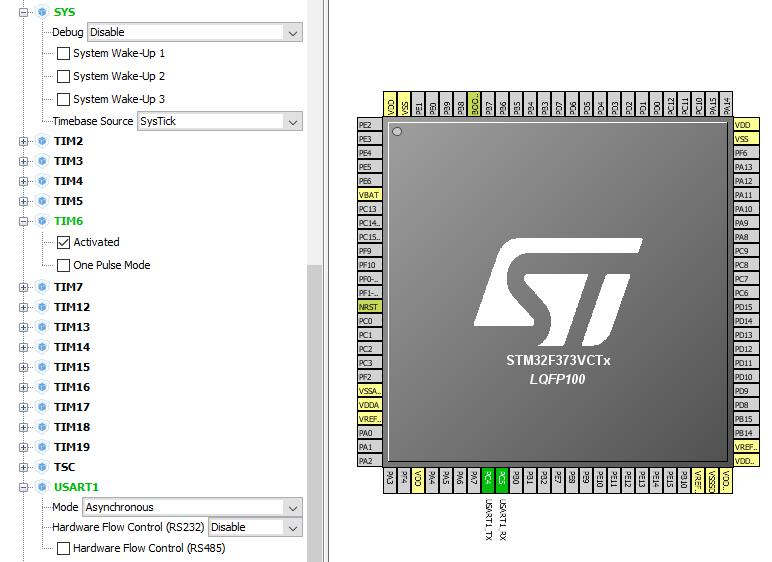Click the cube icon next to TIM15
Viewport: 772px width, 562px height.
tap(42, 367)
